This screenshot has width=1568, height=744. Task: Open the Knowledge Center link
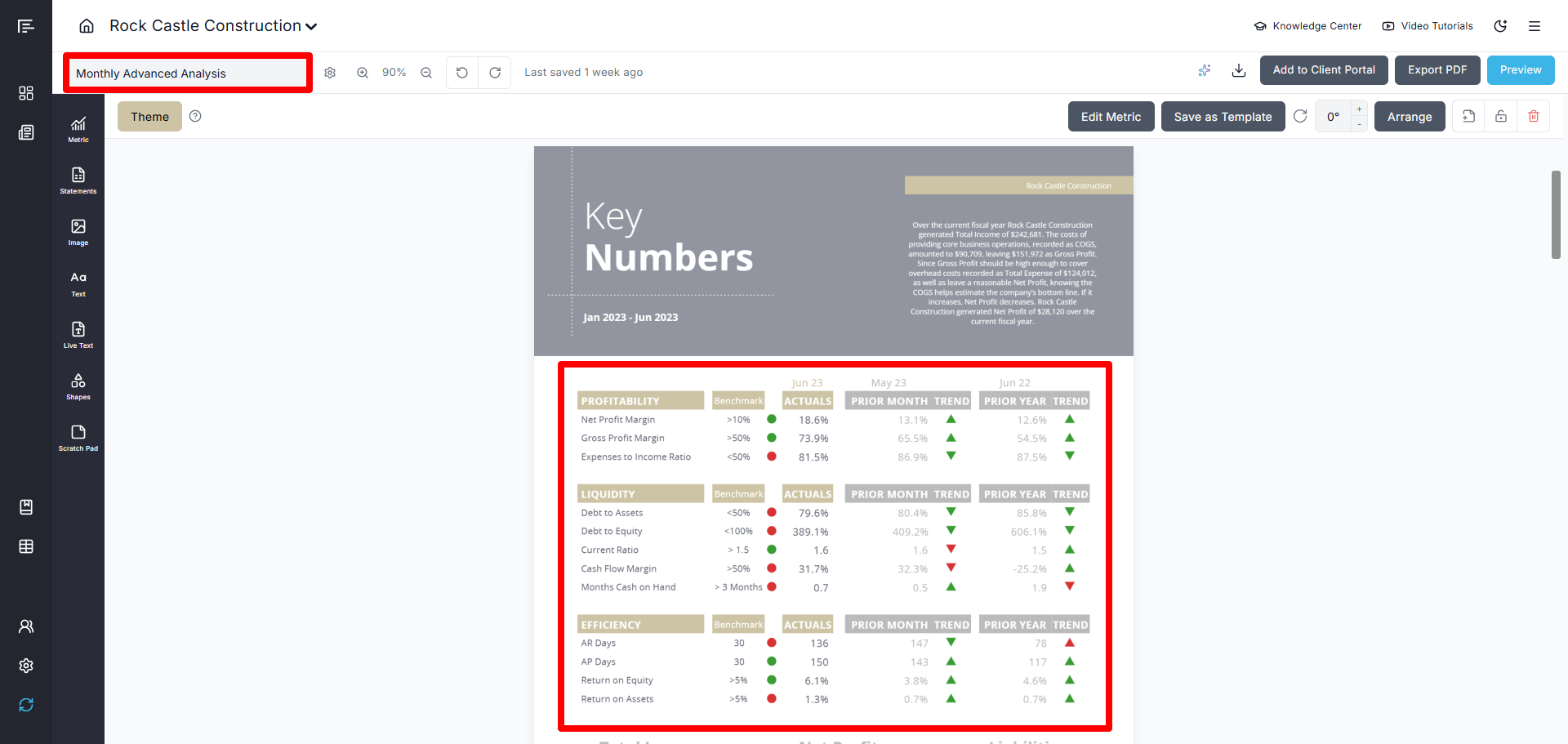click(1308, 26)
